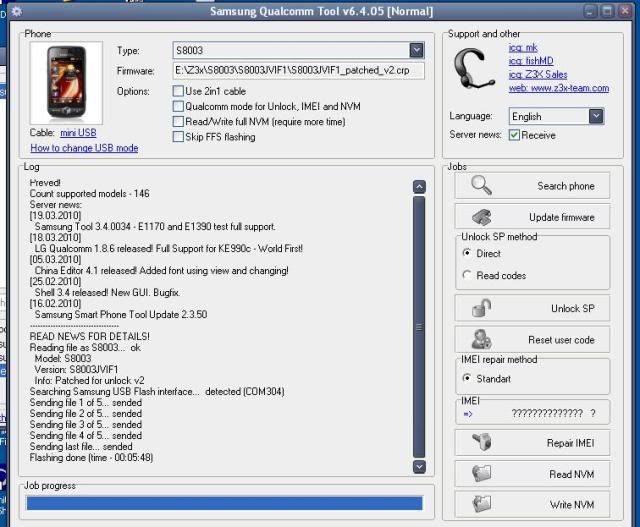This screenshot has height=527, width=640.
Task: Click the tool icon on Repair IMEI
Action: 482,443
